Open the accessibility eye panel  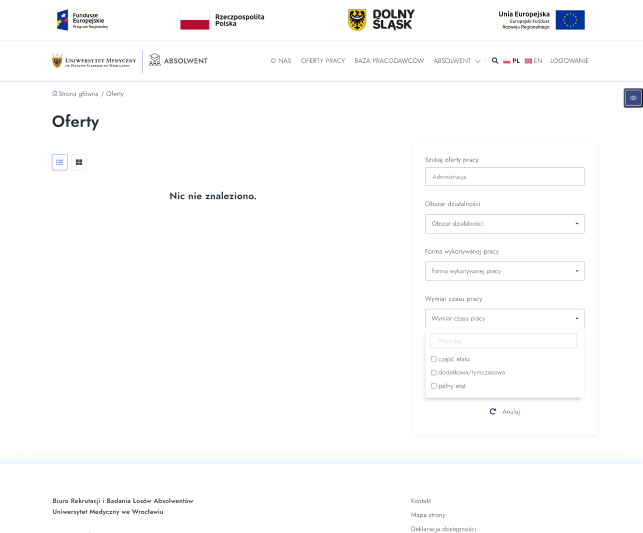[633, 97]
